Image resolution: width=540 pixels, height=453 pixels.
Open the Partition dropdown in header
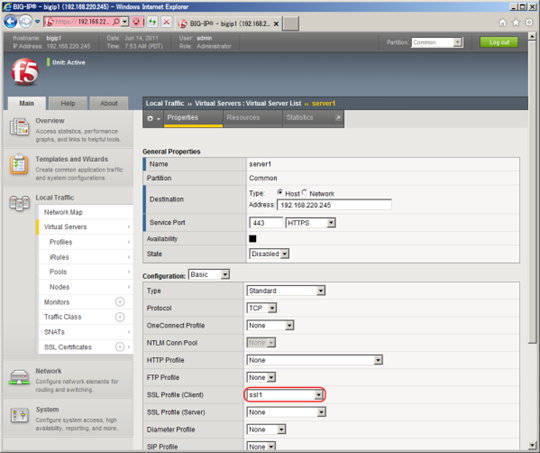coord(437,42)
